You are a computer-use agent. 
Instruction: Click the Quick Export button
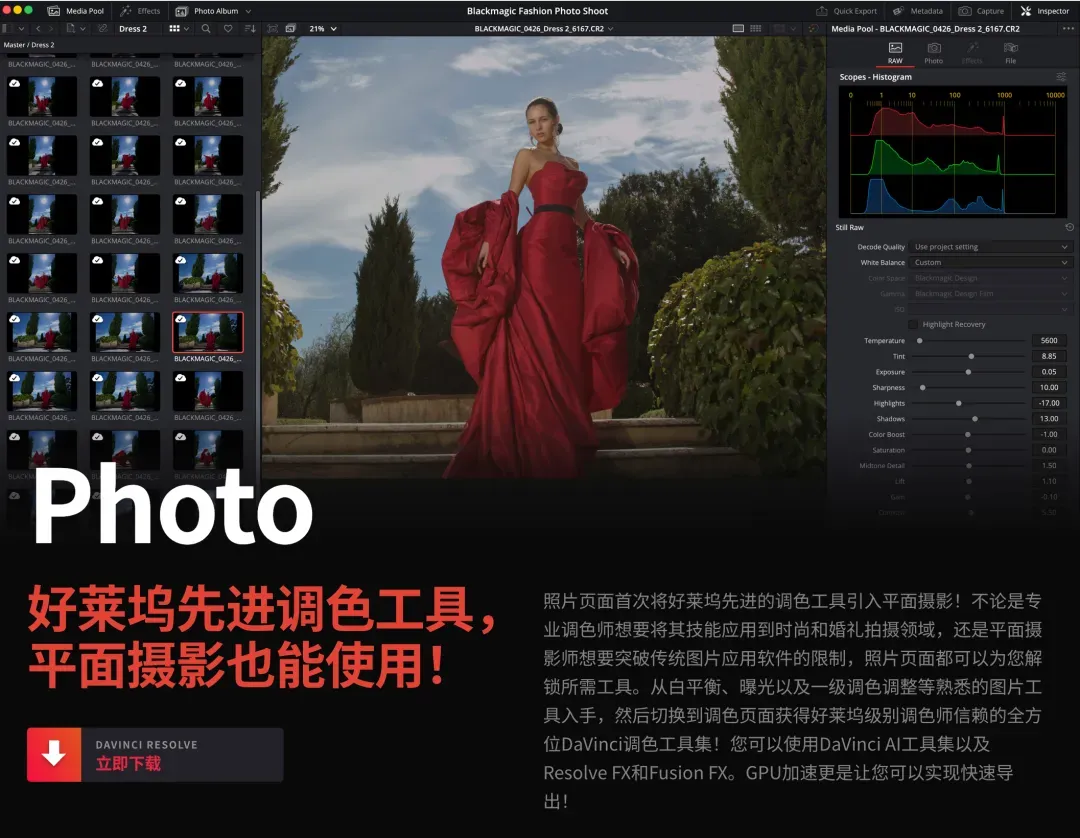point(846,11)
